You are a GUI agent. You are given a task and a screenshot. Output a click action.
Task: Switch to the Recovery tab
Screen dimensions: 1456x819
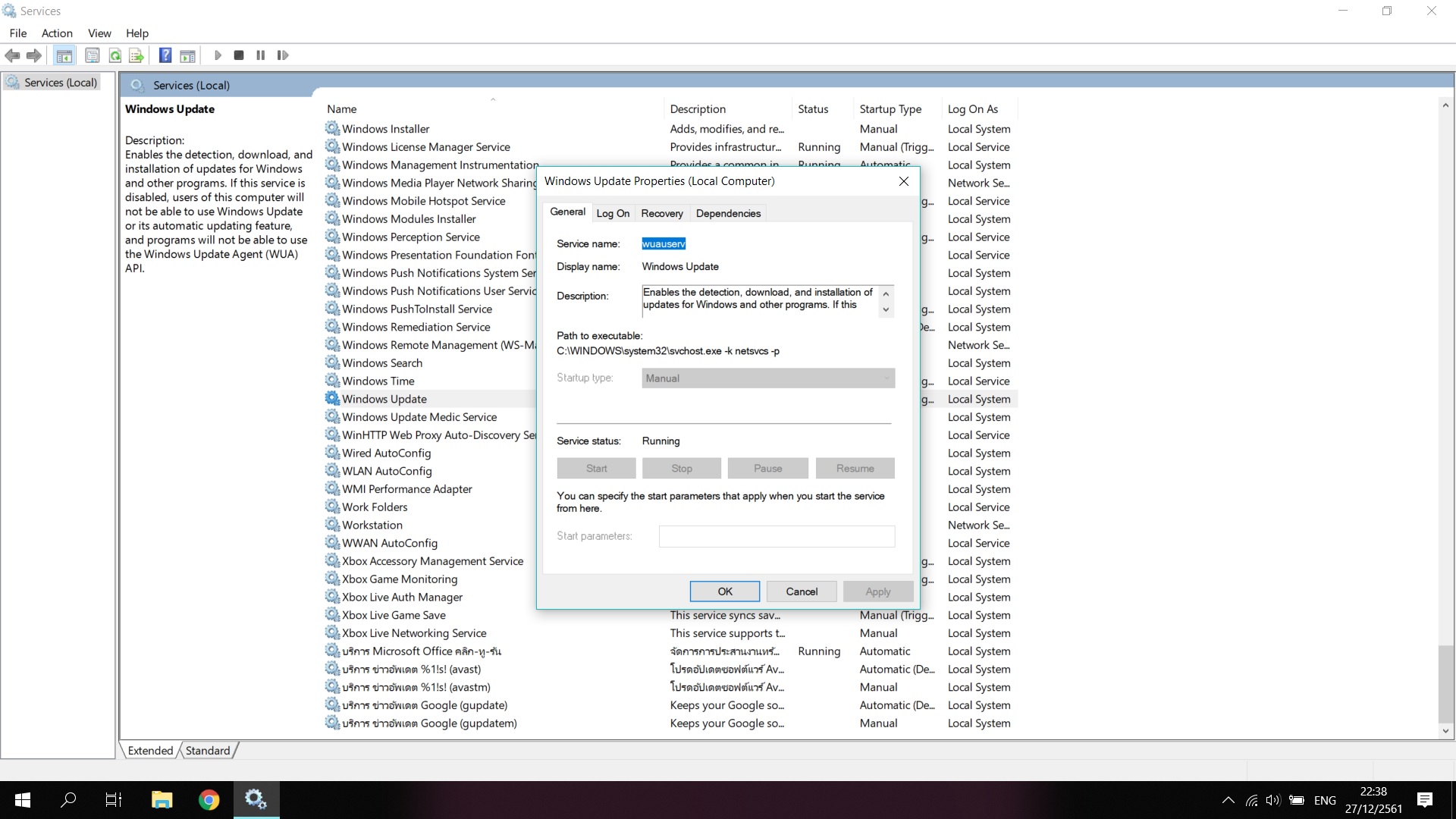(x=662, y=213)
